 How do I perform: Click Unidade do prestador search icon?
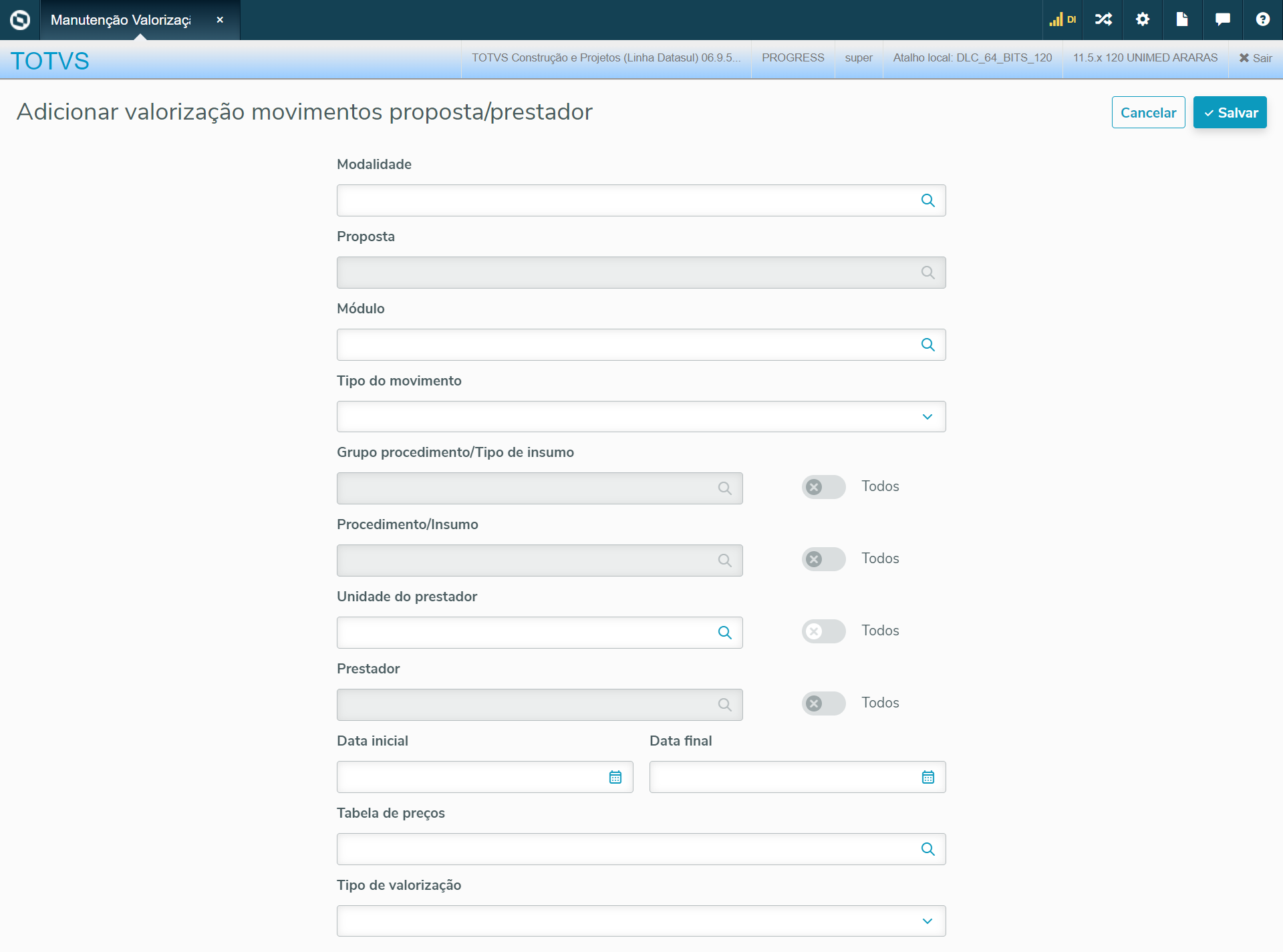[x=724, y=633]
